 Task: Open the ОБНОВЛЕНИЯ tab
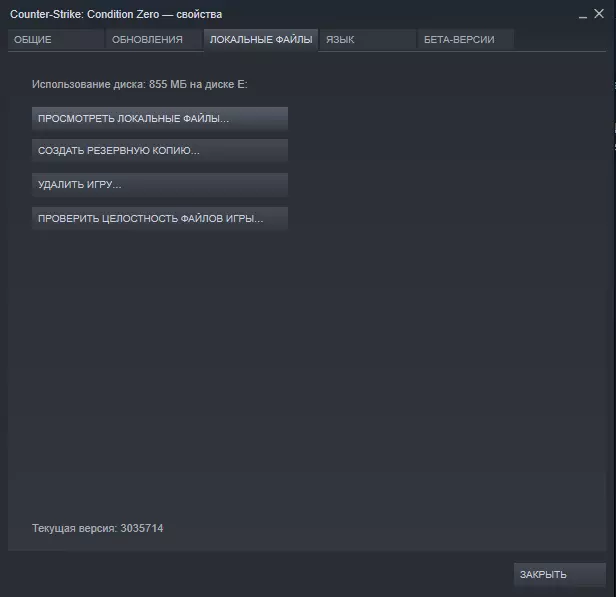[154, 40]
